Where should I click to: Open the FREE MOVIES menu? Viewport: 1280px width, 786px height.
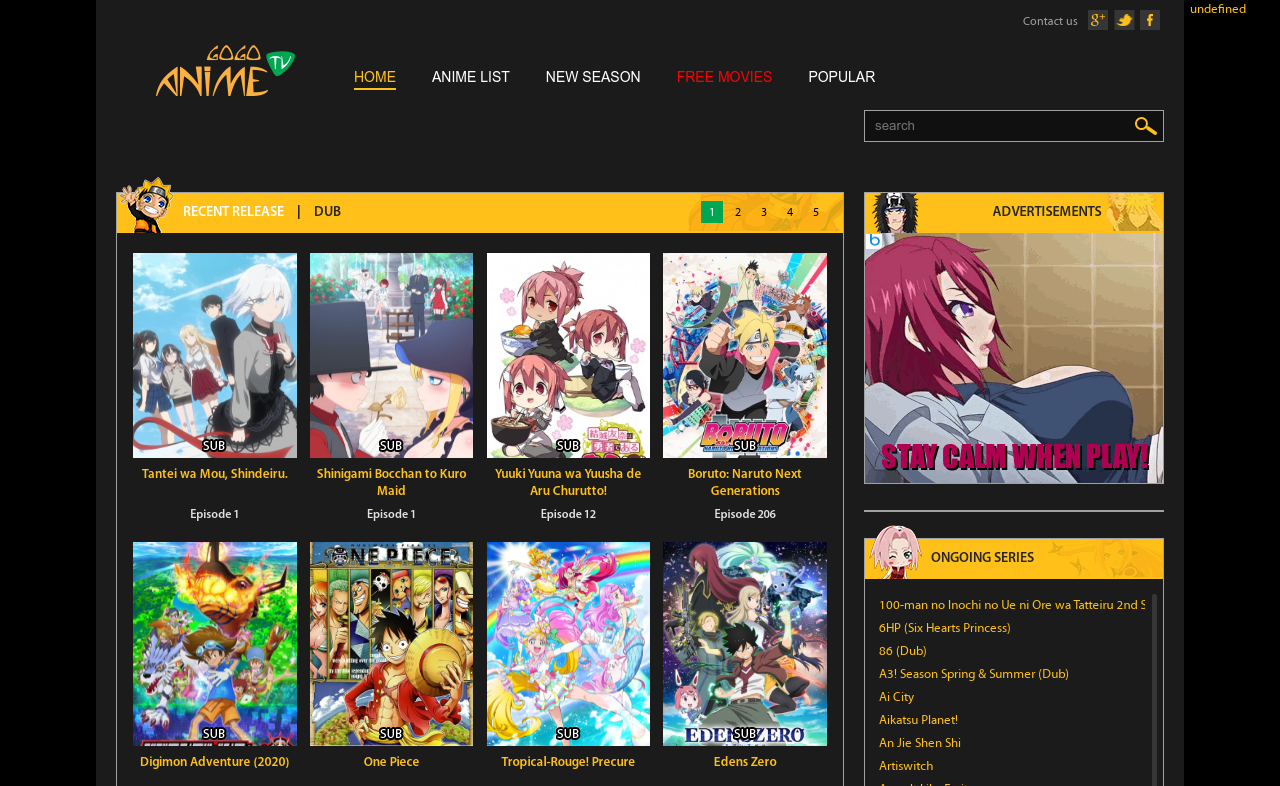pos(724,77)
